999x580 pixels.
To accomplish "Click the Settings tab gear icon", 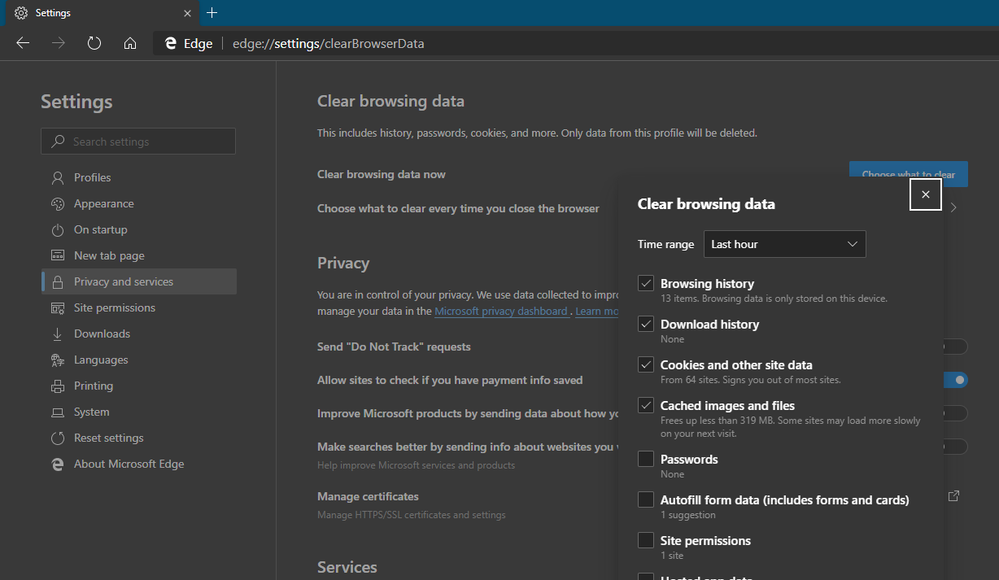I will (21, 13).
